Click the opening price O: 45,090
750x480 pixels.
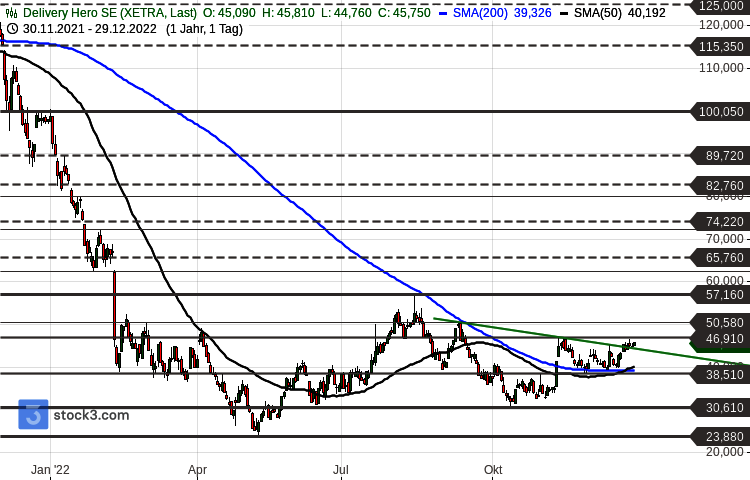click(229, 13)
